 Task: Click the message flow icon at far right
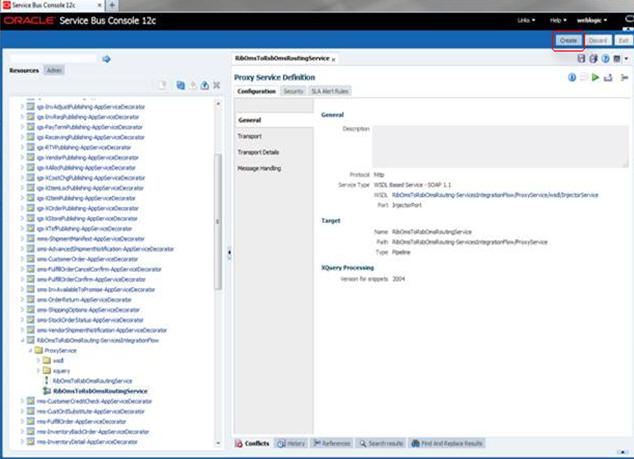[x=625, y=77]
